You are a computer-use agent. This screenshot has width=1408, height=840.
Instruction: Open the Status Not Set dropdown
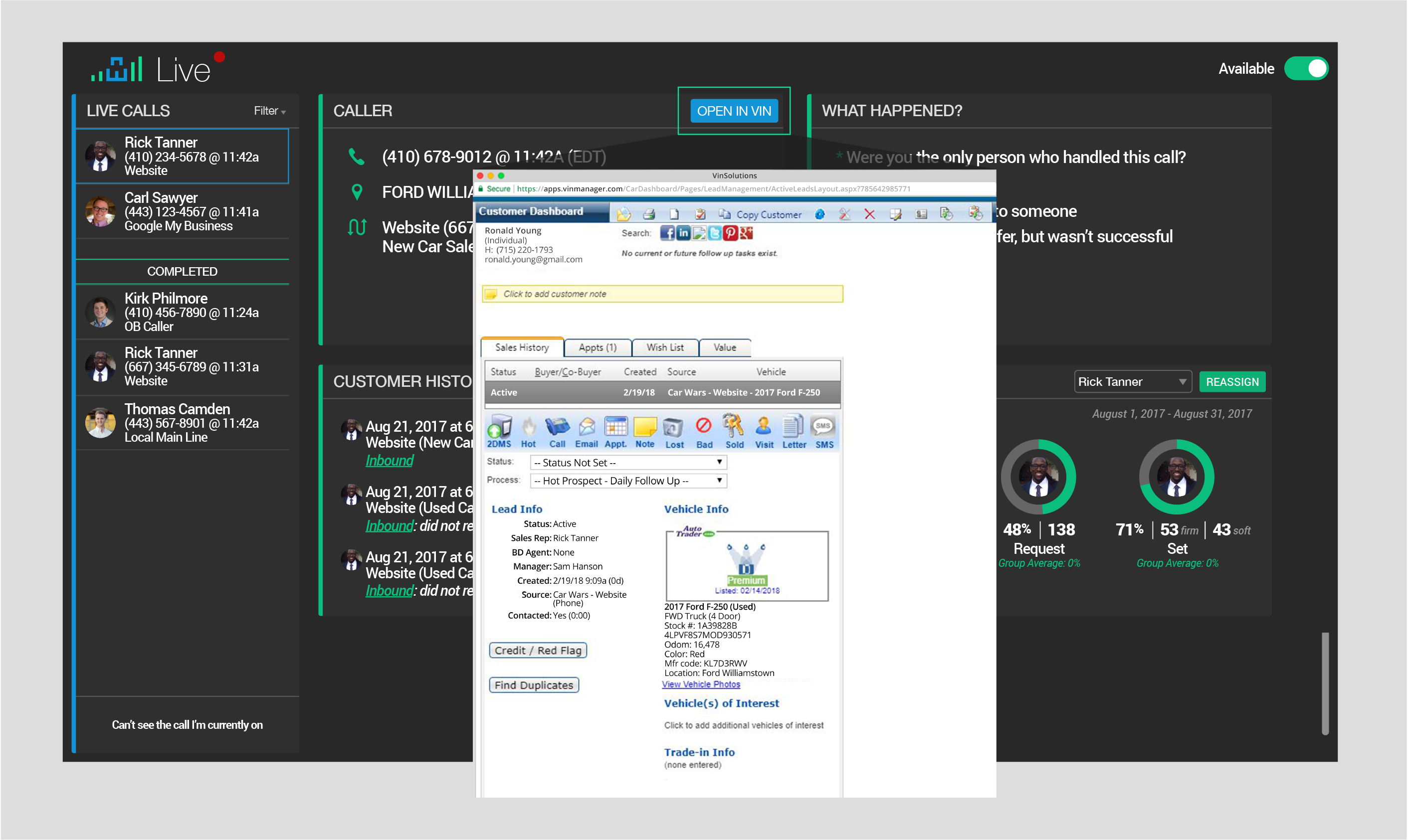[x=628, y=463]
